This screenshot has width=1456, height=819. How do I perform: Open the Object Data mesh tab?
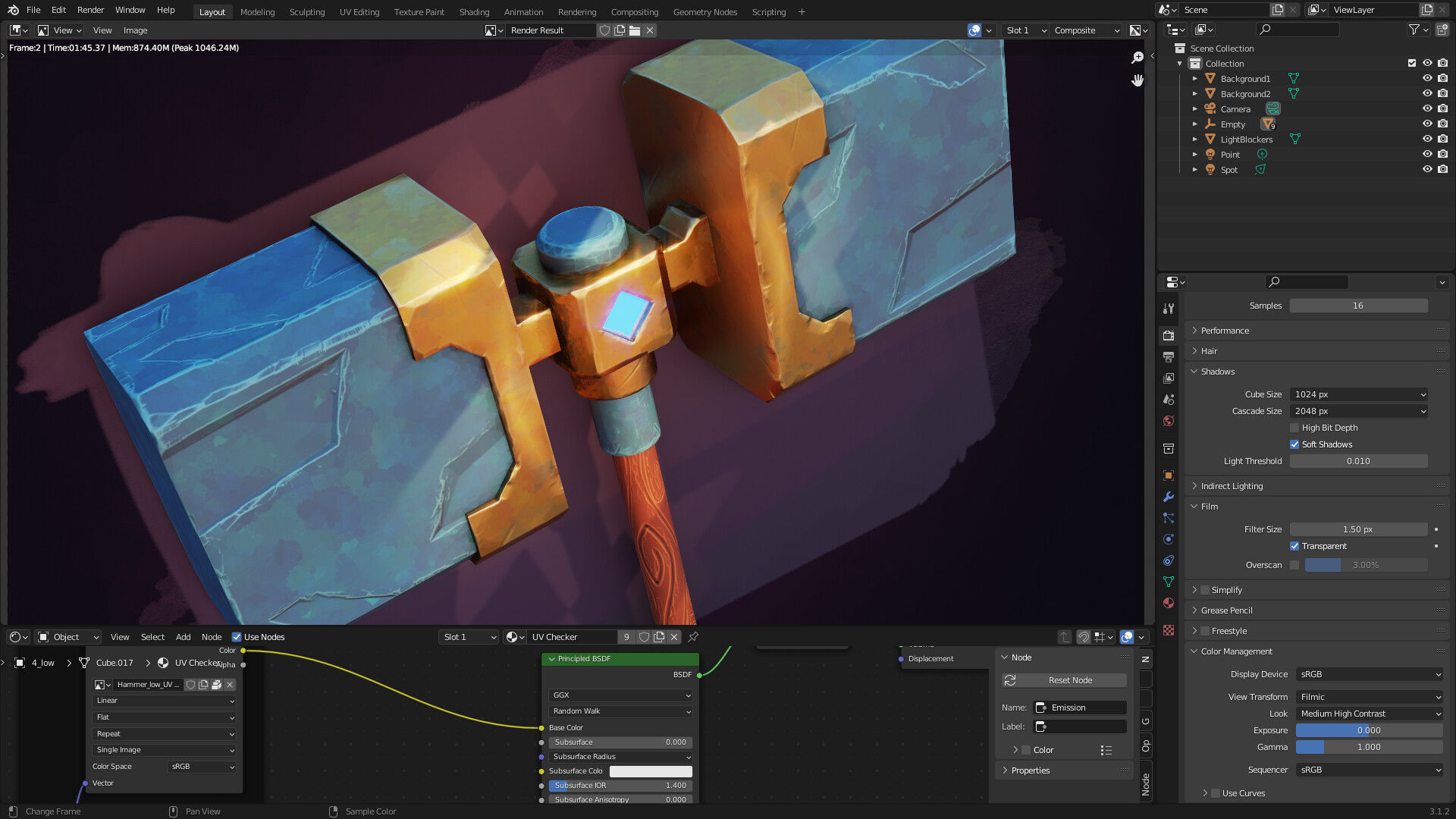(x=1169, y=582)
